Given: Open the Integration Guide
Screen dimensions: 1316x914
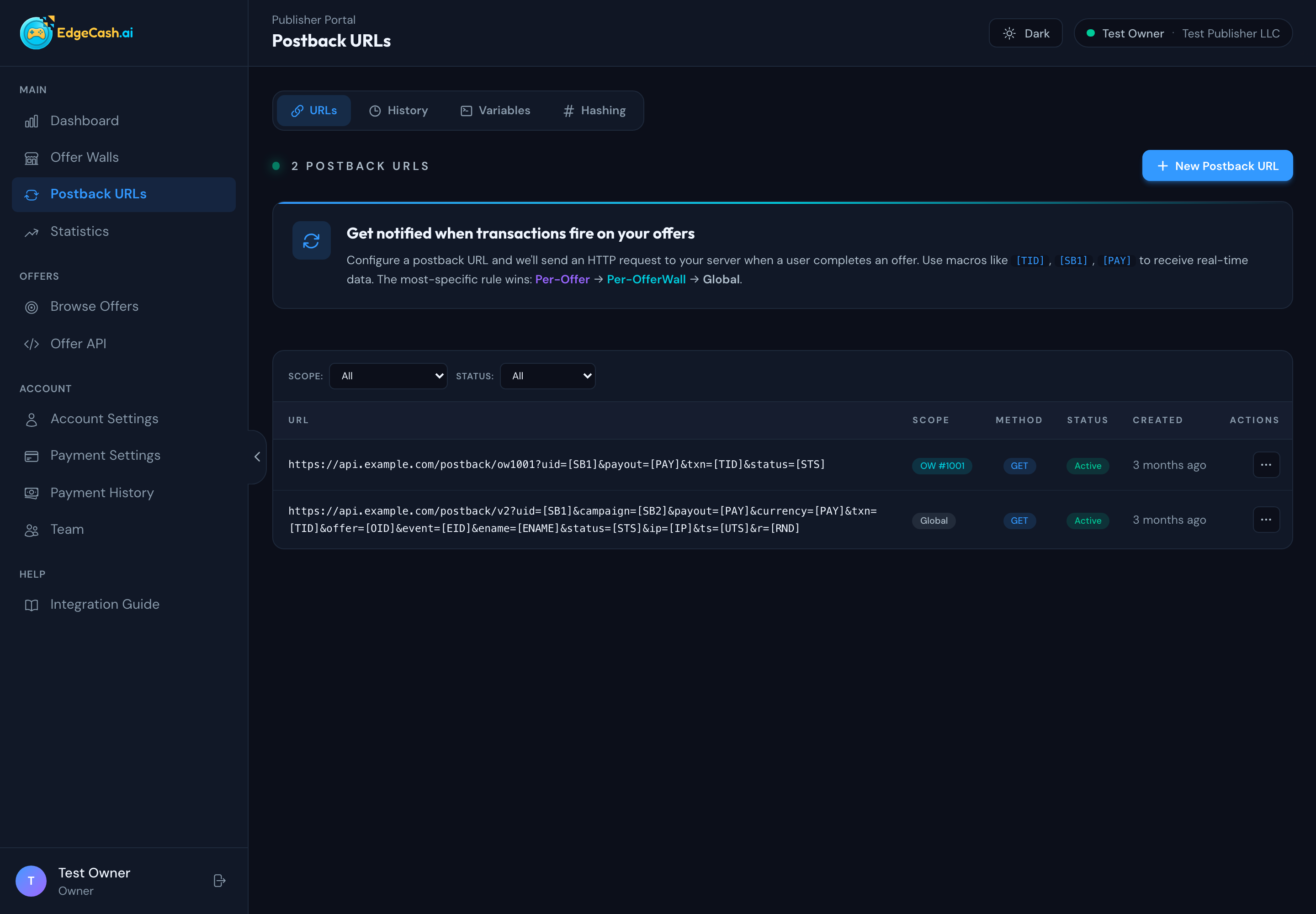Looking at the screenshot, I should [x=124, y=605].
